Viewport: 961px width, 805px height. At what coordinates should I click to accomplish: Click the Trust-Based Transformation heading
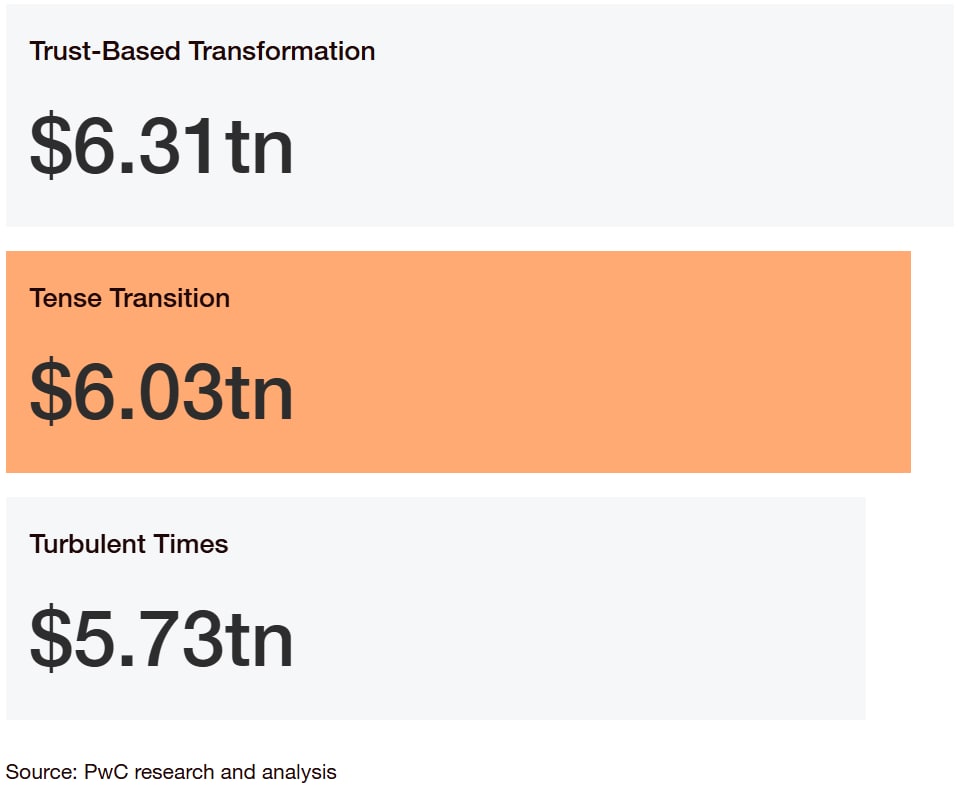click(x=202, y=51)
